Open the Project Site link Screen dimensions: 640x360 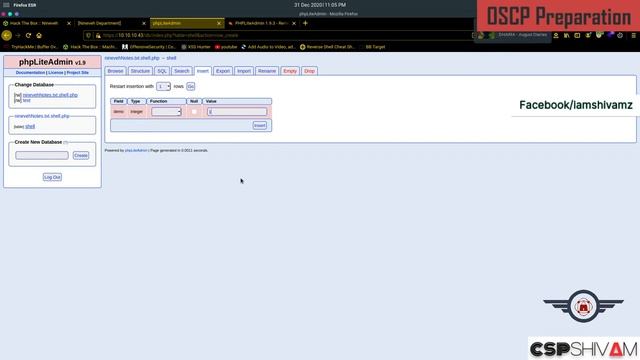click(78, 73)
